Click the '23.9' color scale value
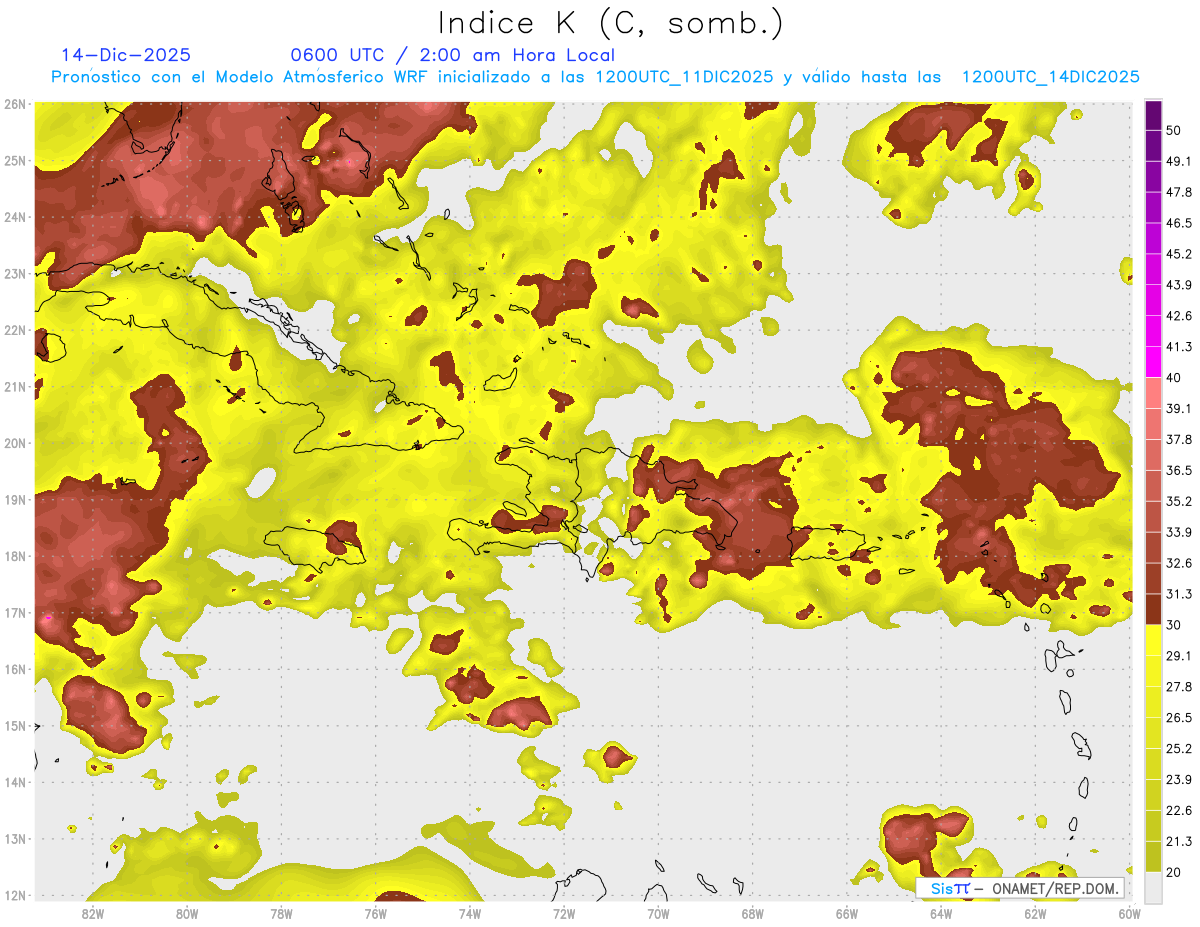 [x=1179, y=780]
